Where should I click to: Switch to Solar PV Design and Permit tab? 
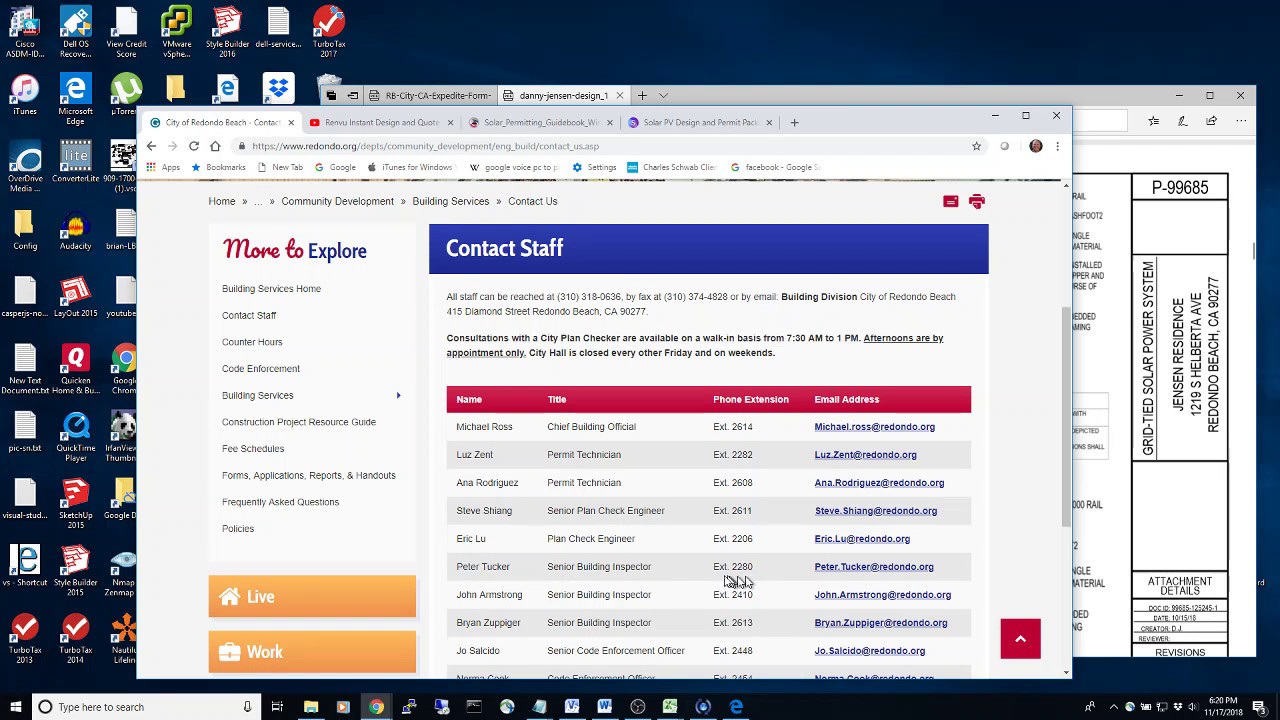click(700, 123)
